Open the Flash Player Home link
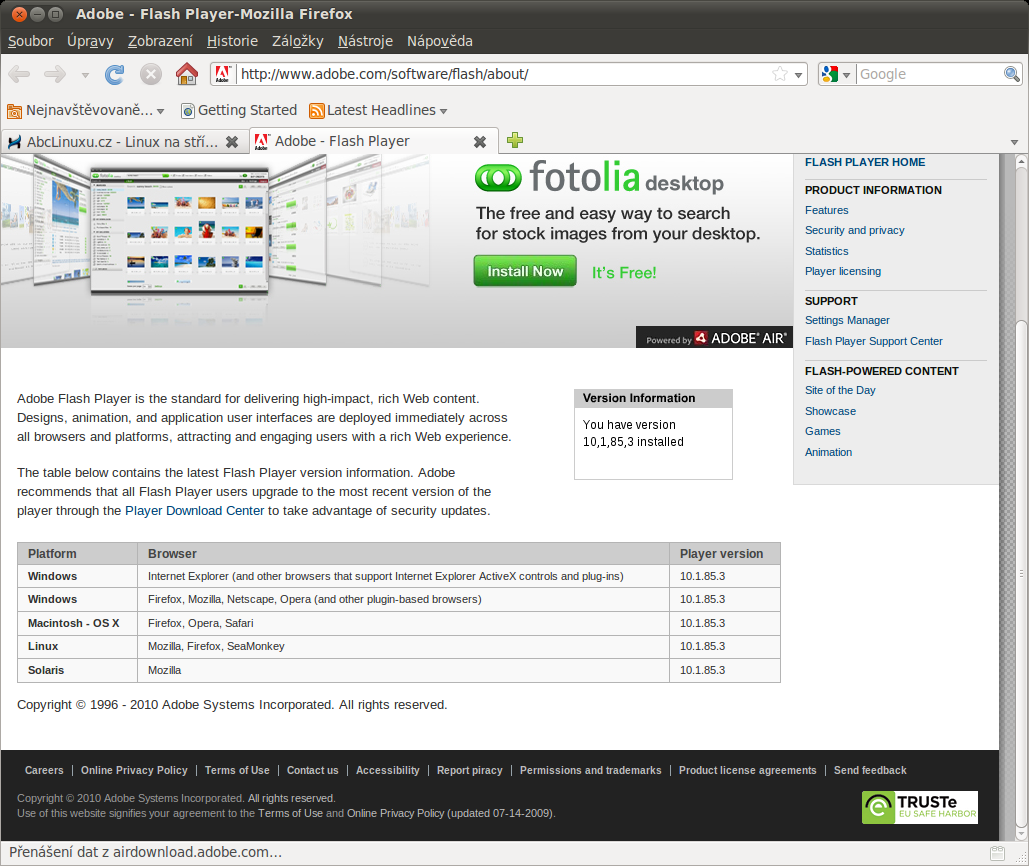 click(x=865, y=162)
